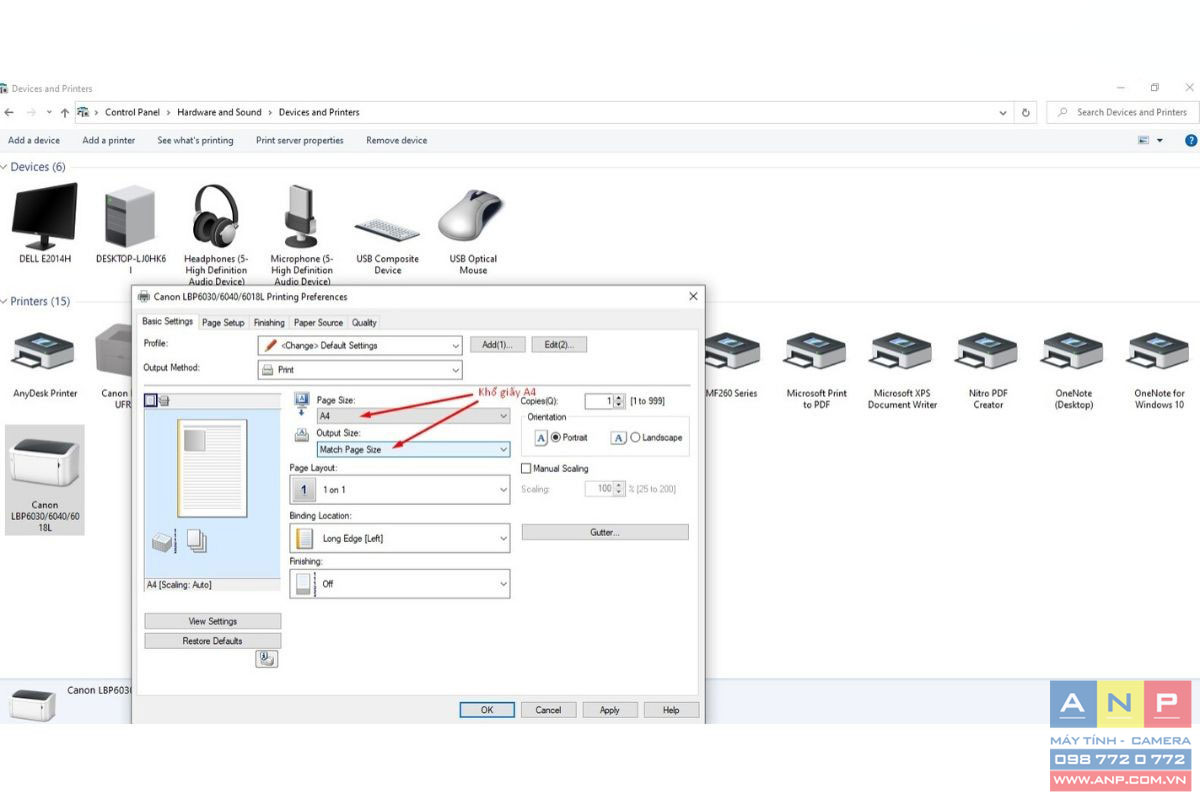The image size is (1200, 800).
Task: Open the Page Layout dropdown
Action: pyautogui.click(x=400, y=490)
